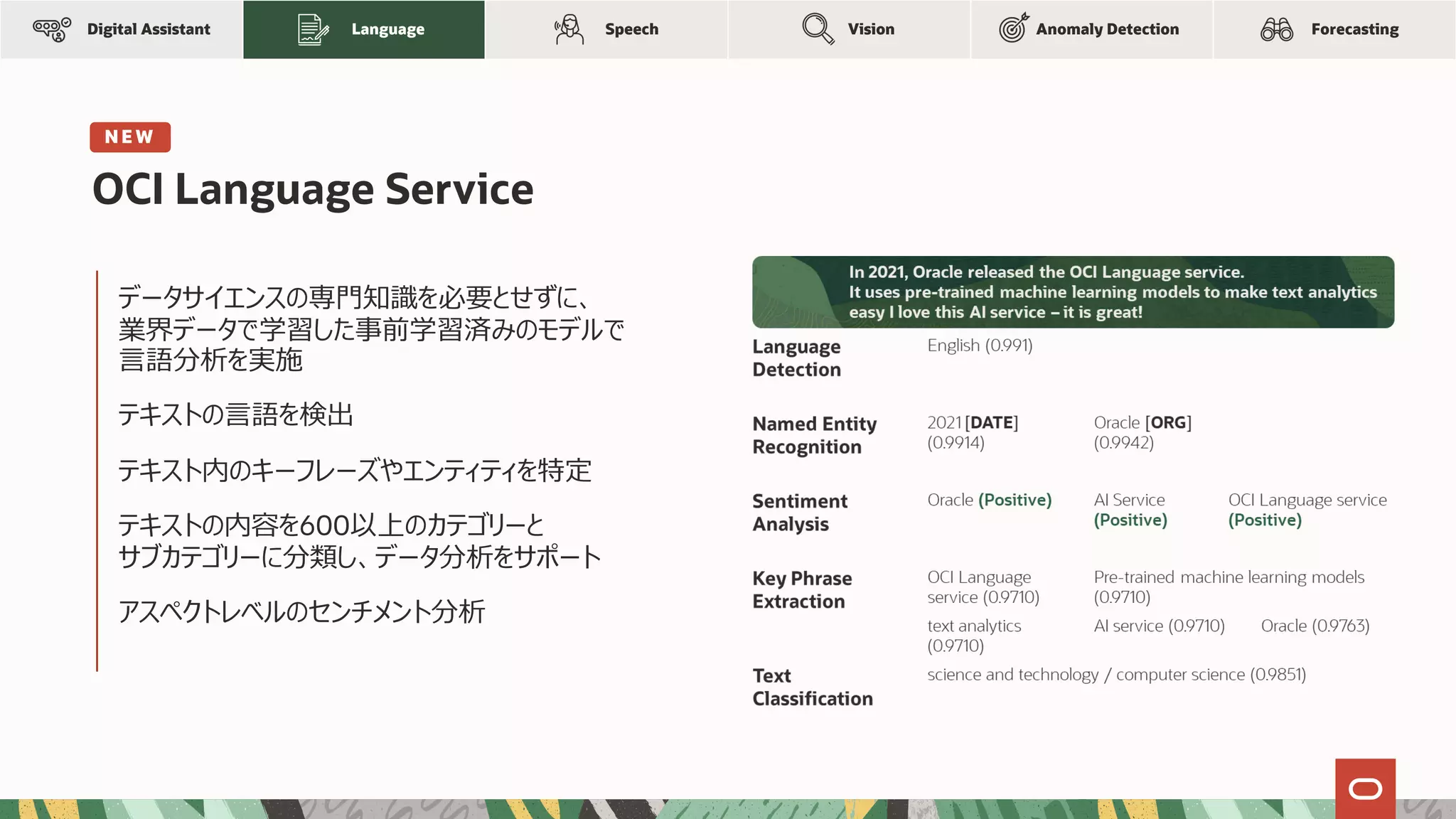Select the Language Detection label
The height and width of the screenshot is (819, 1456).
(796, 358)
